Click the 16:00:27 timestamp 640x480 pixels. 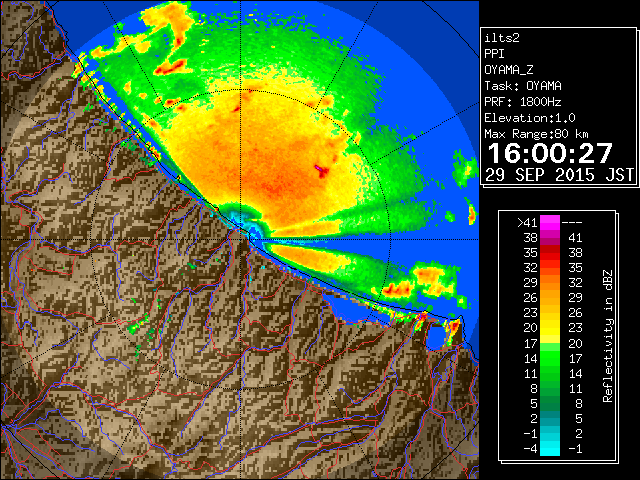pyautogui.click(x=550, y=153)
